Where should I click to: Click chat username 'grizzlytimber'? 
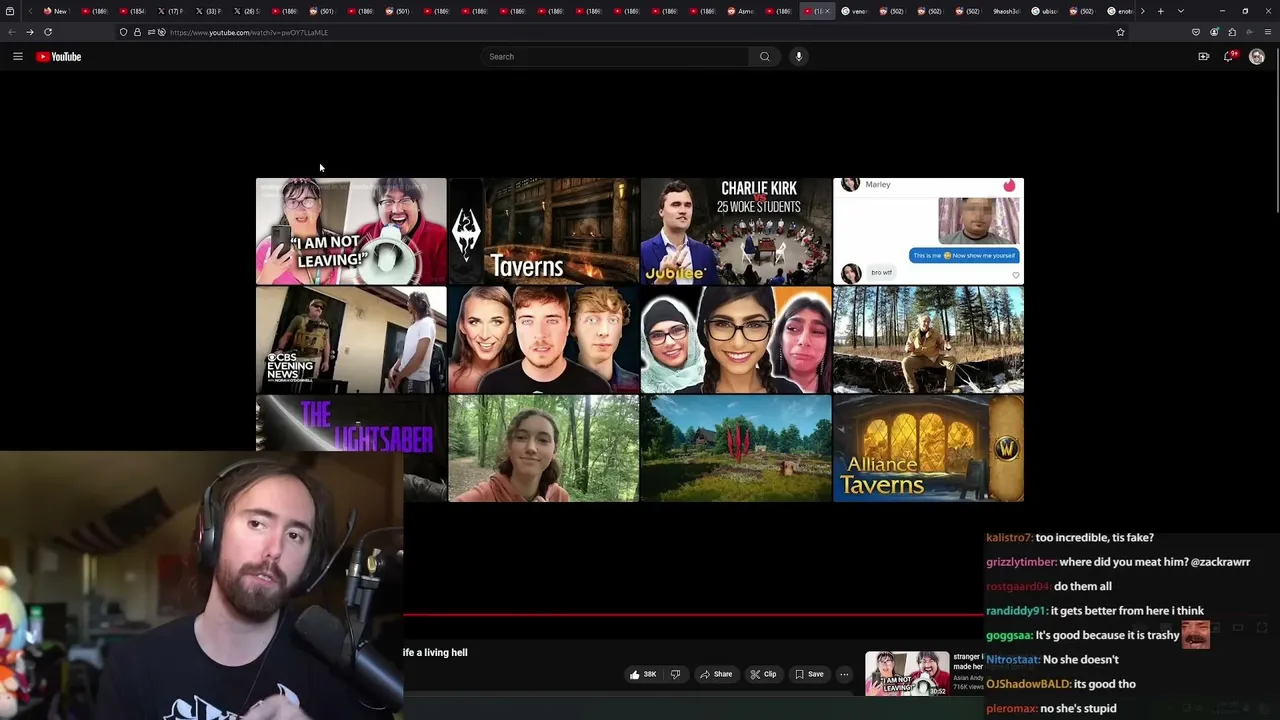tap(1021, 562)
